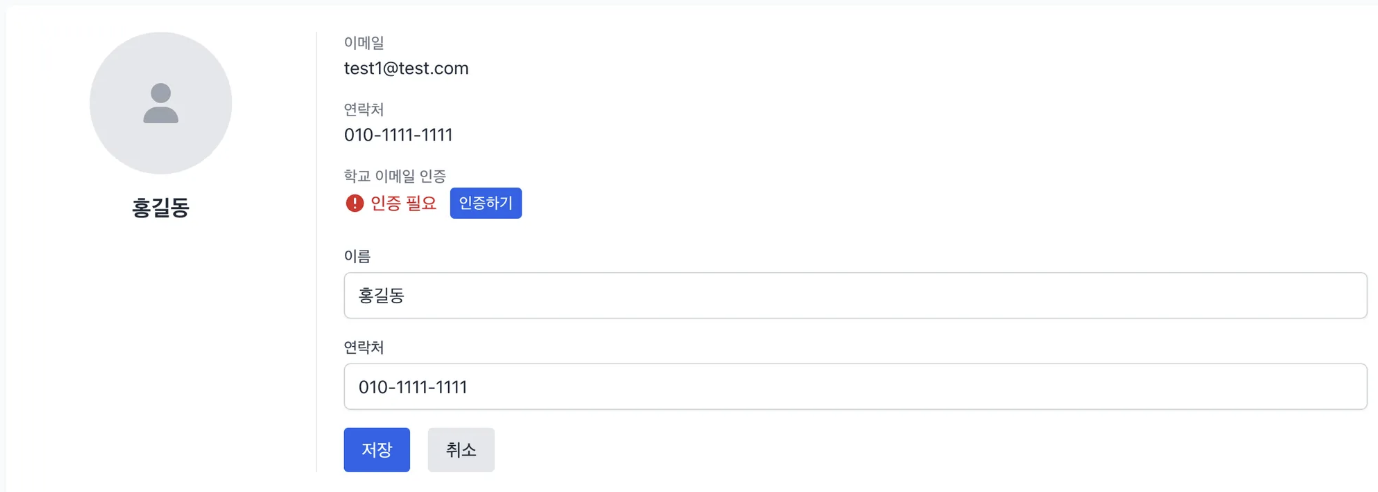Click the email address test1@test.com
The width and height of the screenshot is (1378, 492).
coord(406,68)
